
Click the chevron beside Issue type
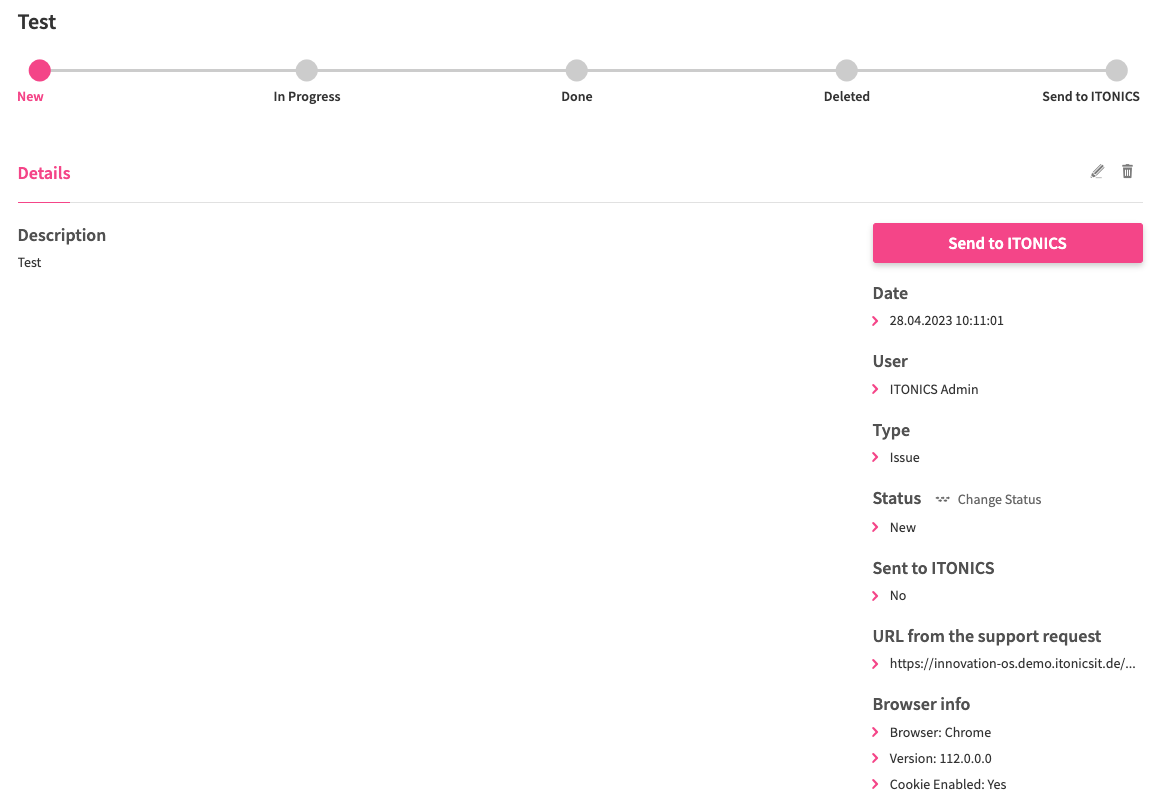[876, 457]
